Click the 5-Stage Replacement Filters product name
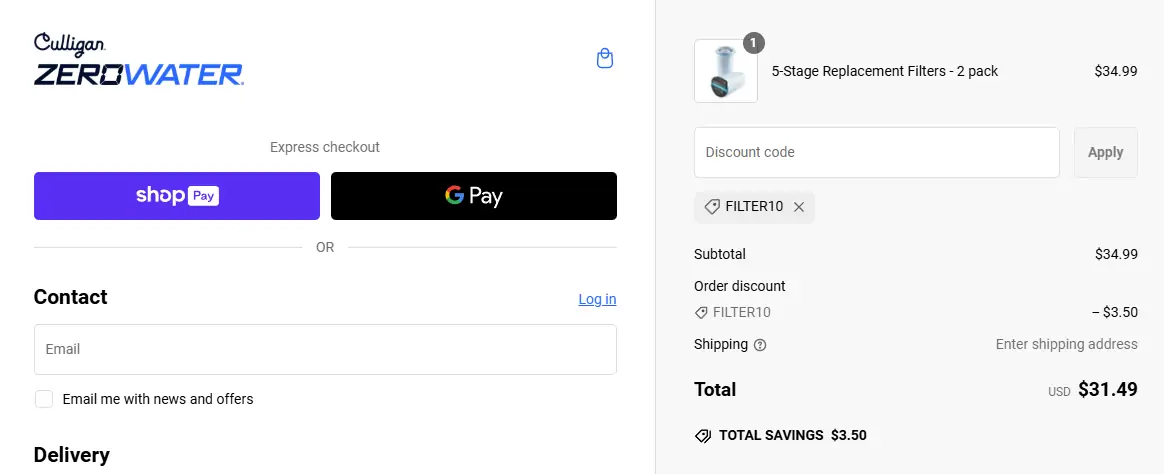This screenshot has height=474, width=1164. pyautogui.click(x=885, y=71)
